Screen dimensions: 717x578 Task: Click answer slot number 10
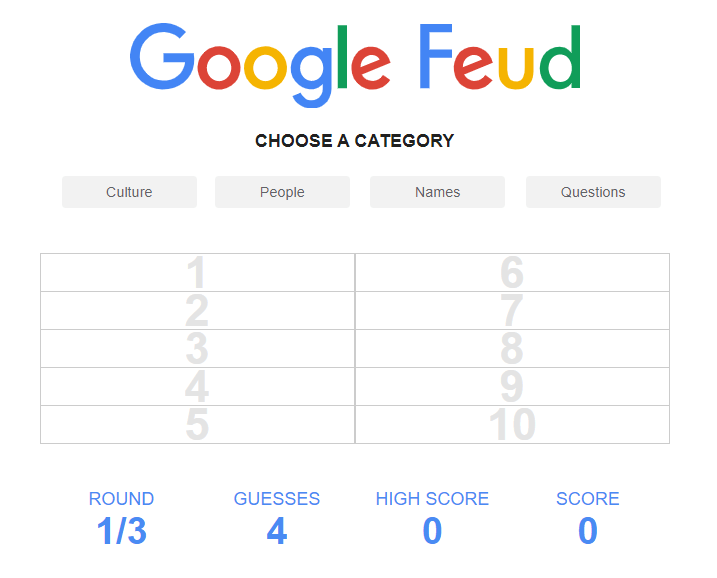(x=512, y=425)
